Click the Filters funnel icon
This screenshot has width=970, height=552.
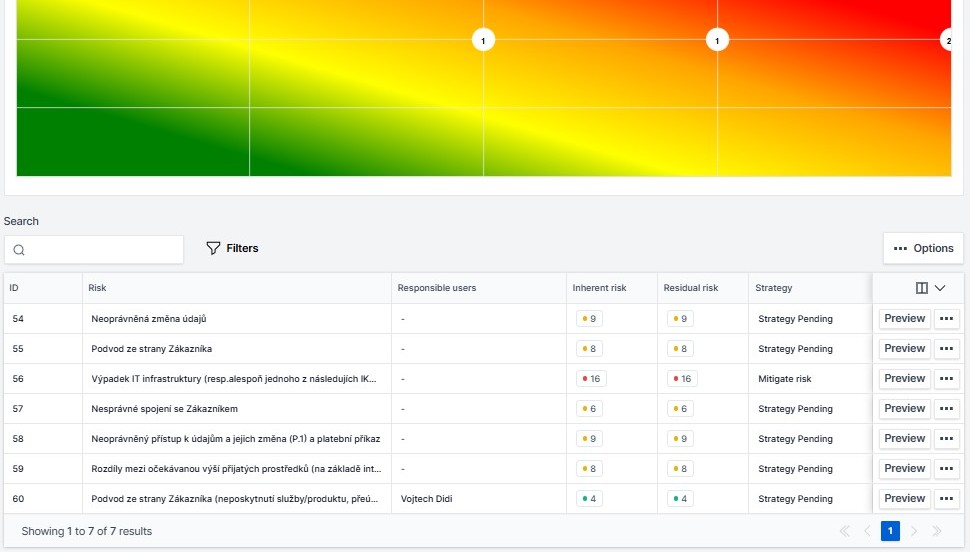click(213, 248)
